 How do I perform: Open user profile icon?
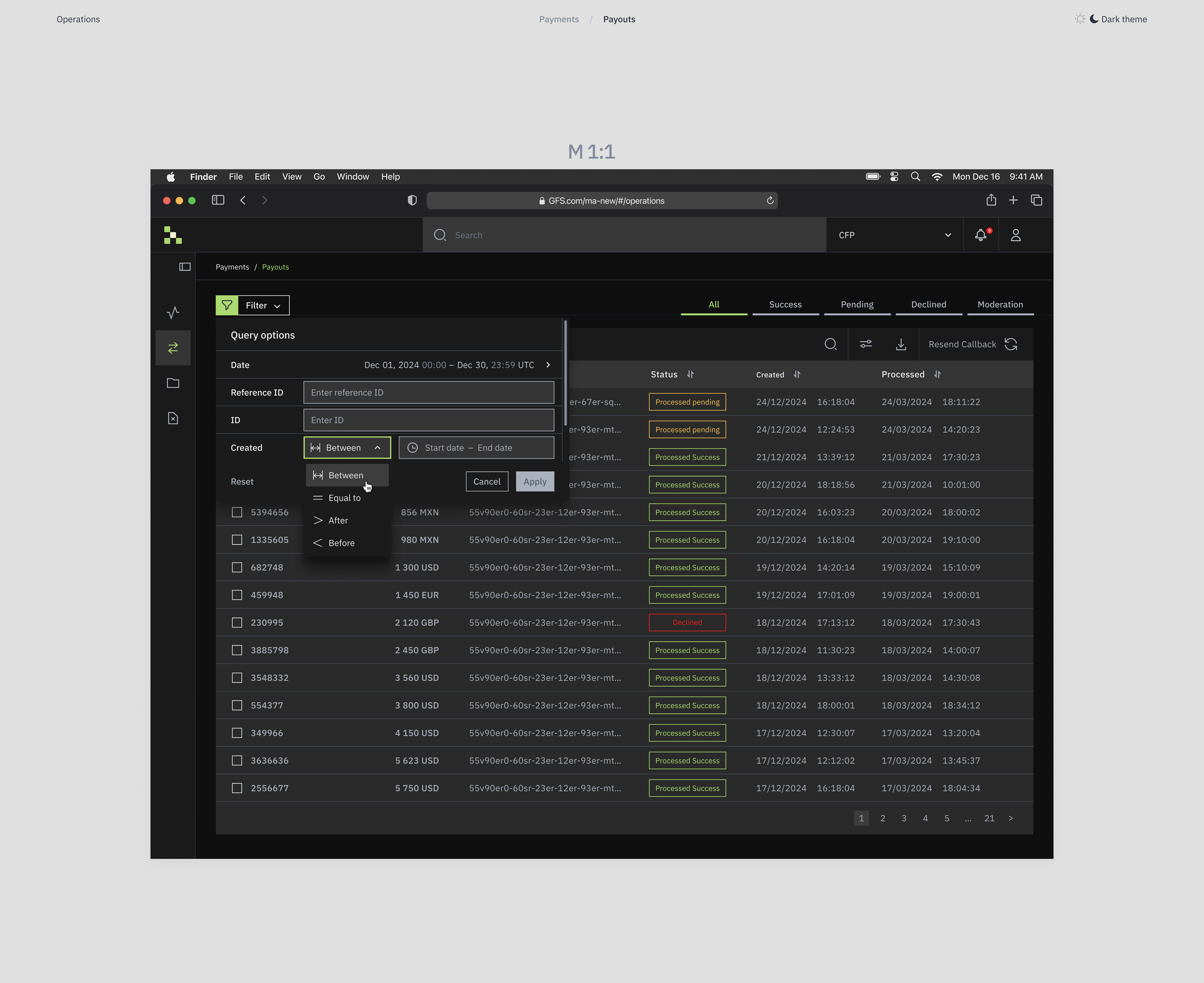[x=1015, y=235]
